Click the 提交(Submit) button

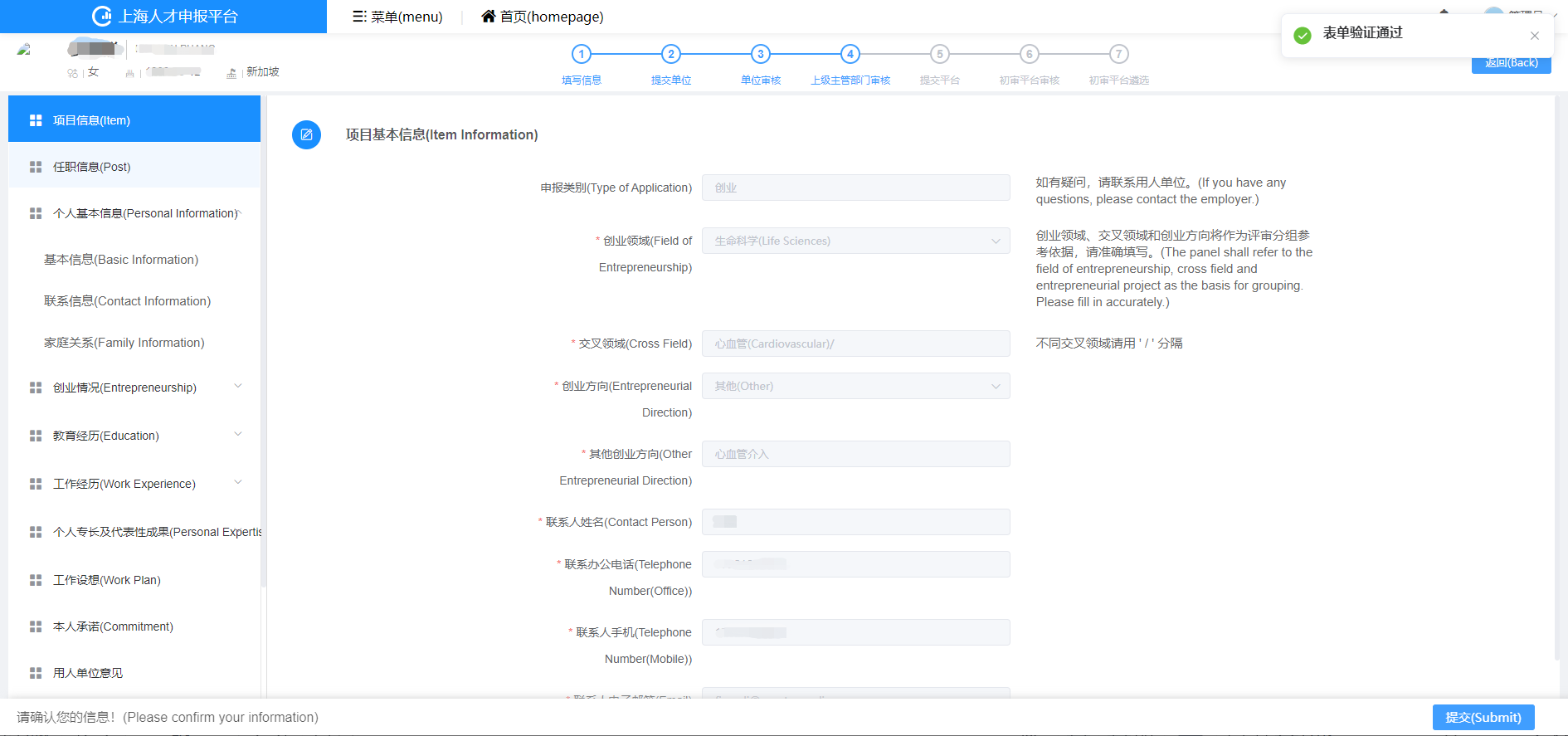[1483, 717]
